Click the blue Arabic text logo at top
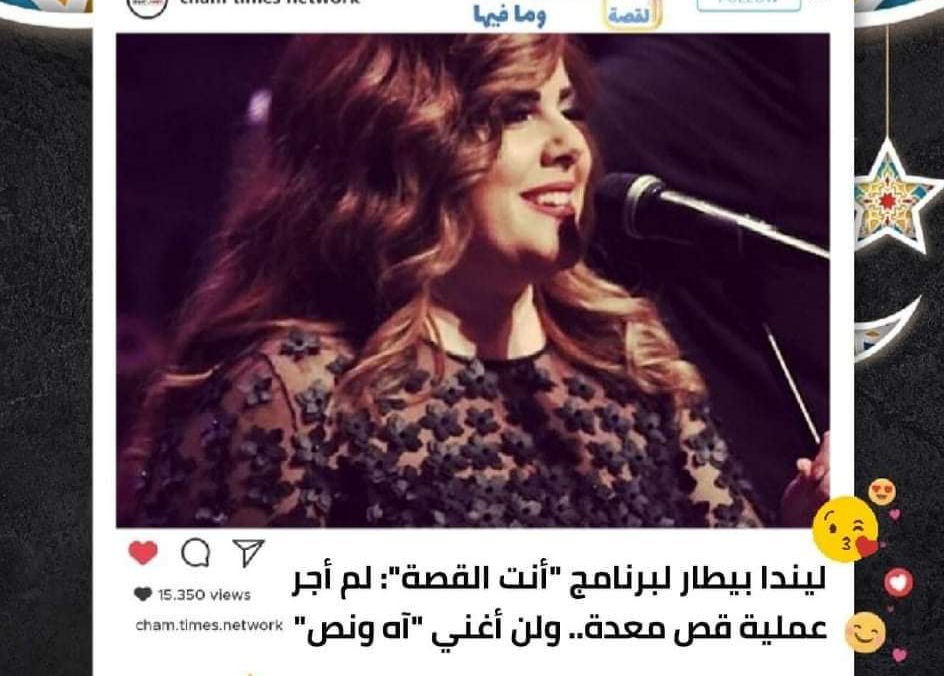The height and width of the screenshot is (676, 944). coord(509,14)
